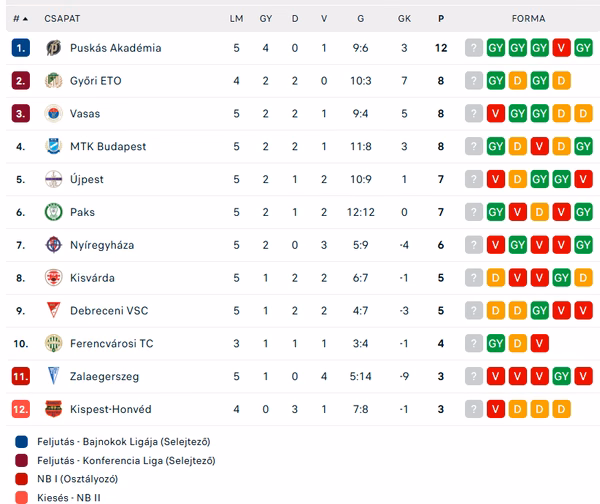Screen dimensions: 600x504
Task: Click Puskás Akadémia's red V form result
Action: (561, 48)
